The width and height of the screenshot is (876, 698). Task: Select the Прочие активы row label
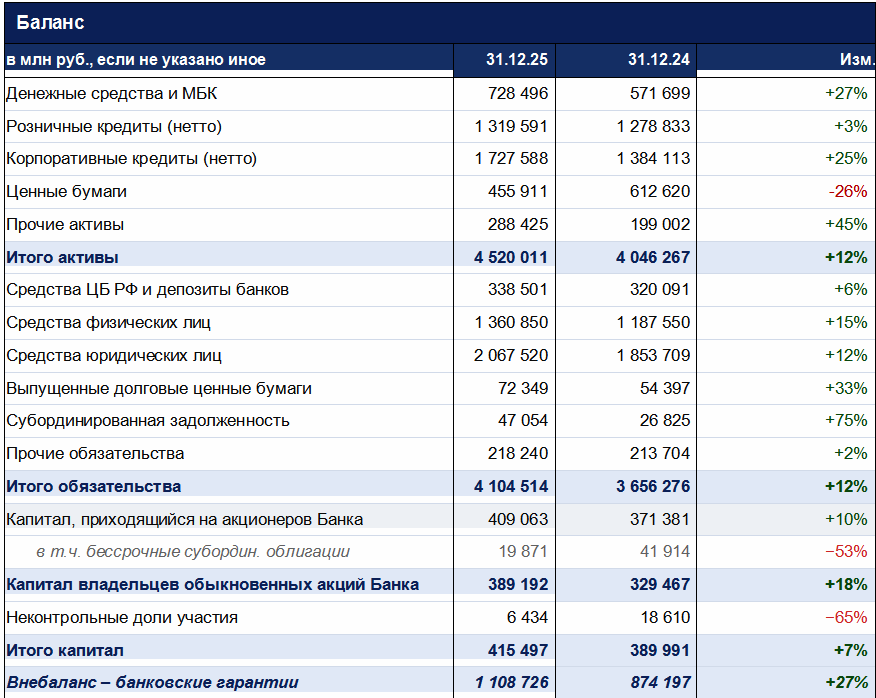tap(65, 225)
